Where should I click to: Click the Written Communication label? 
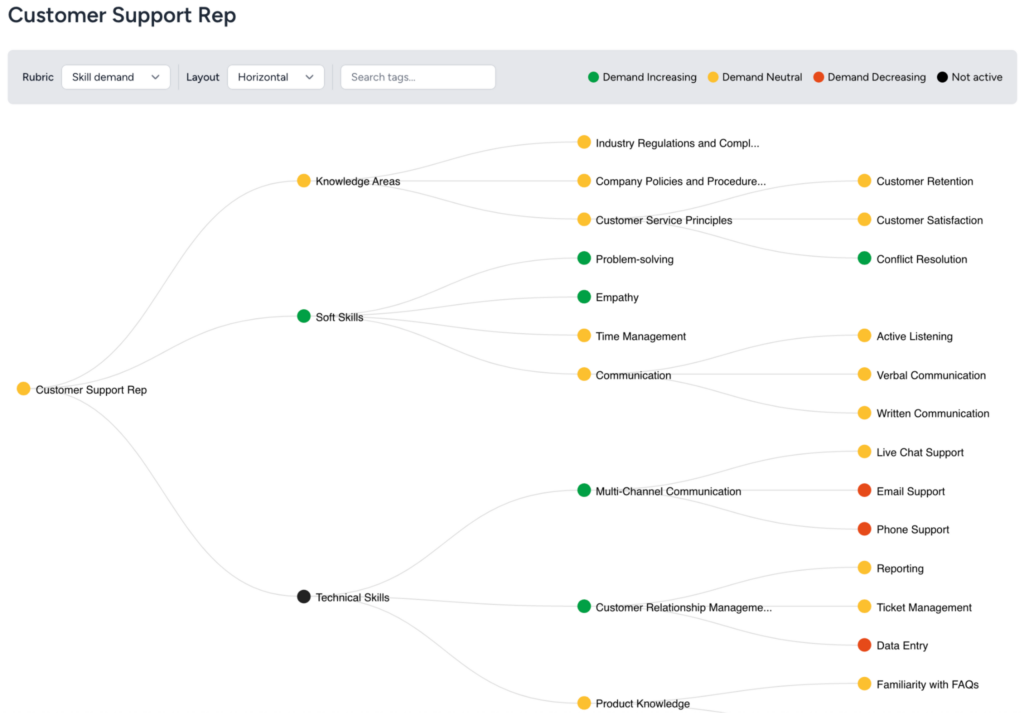[x=933, y=413]
